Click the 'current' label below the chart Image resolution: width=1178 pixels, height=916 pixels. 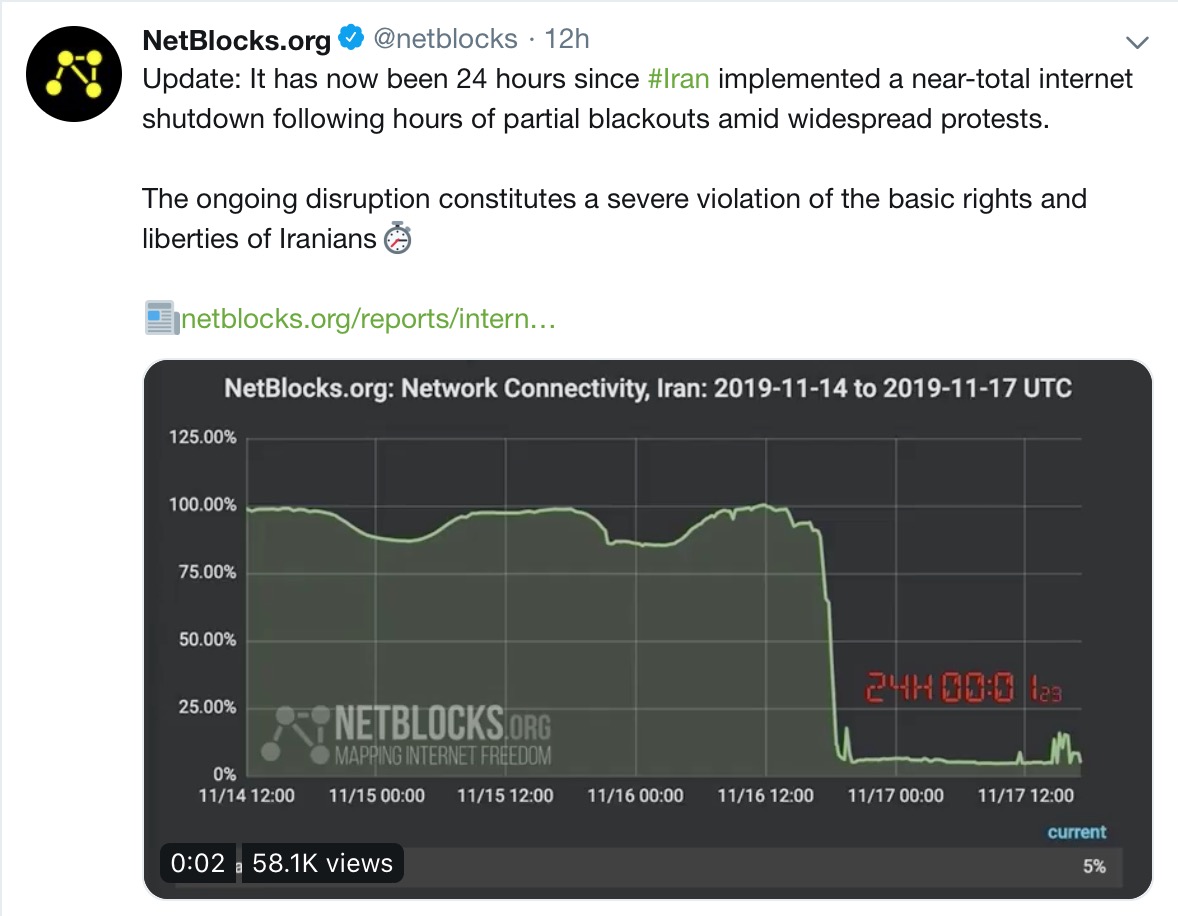(x=1076, y=832)
